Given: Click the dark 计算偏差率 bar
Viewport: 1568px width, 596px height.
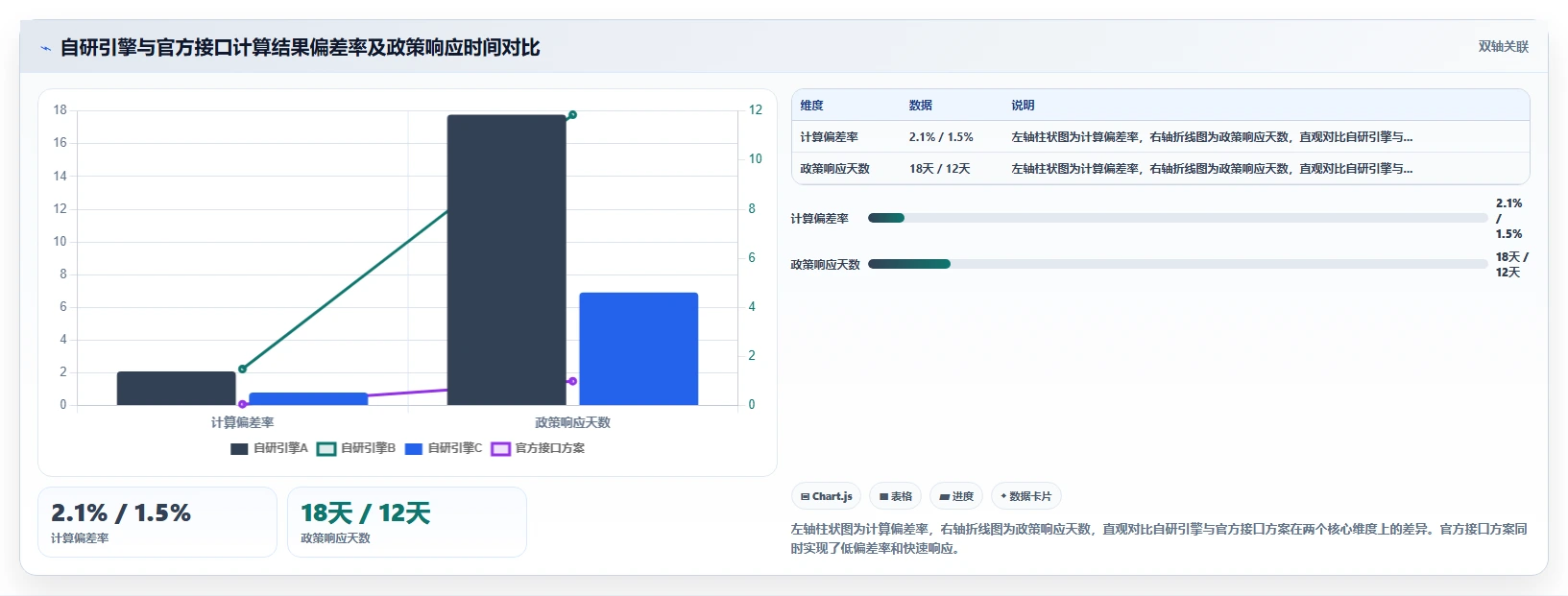Looking at the screenshot, I should click(x=176, y=388).
